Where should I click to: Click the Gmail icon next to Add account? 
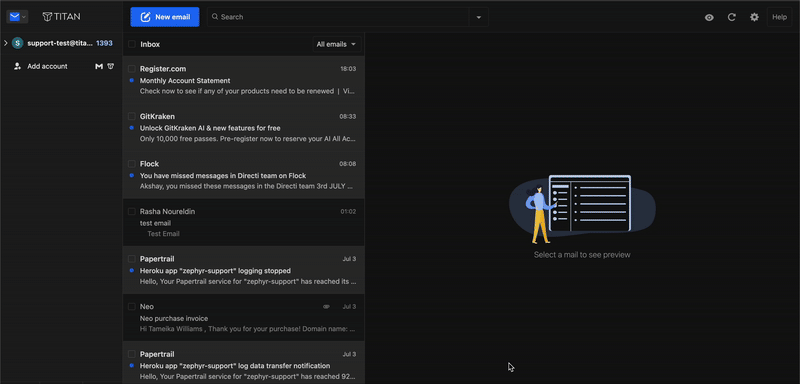[99, 66]
